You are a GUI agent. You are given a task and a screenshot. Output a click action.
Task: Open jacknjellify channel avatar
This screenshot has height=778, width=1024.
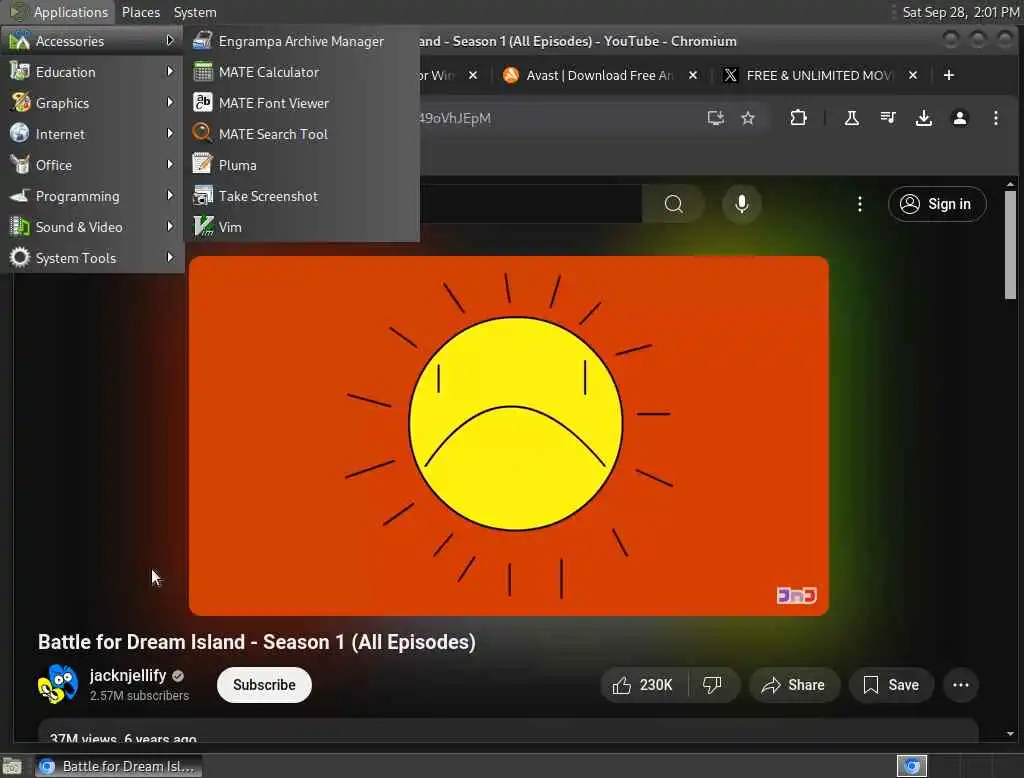[x=58, y=684]
